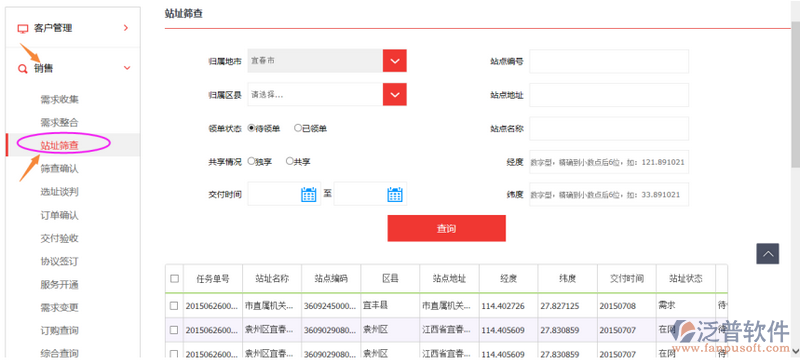The width and height of the screenshot is (800, 364).
Task: Click the back-to-top arrow icon
Action: click(767, 254)
